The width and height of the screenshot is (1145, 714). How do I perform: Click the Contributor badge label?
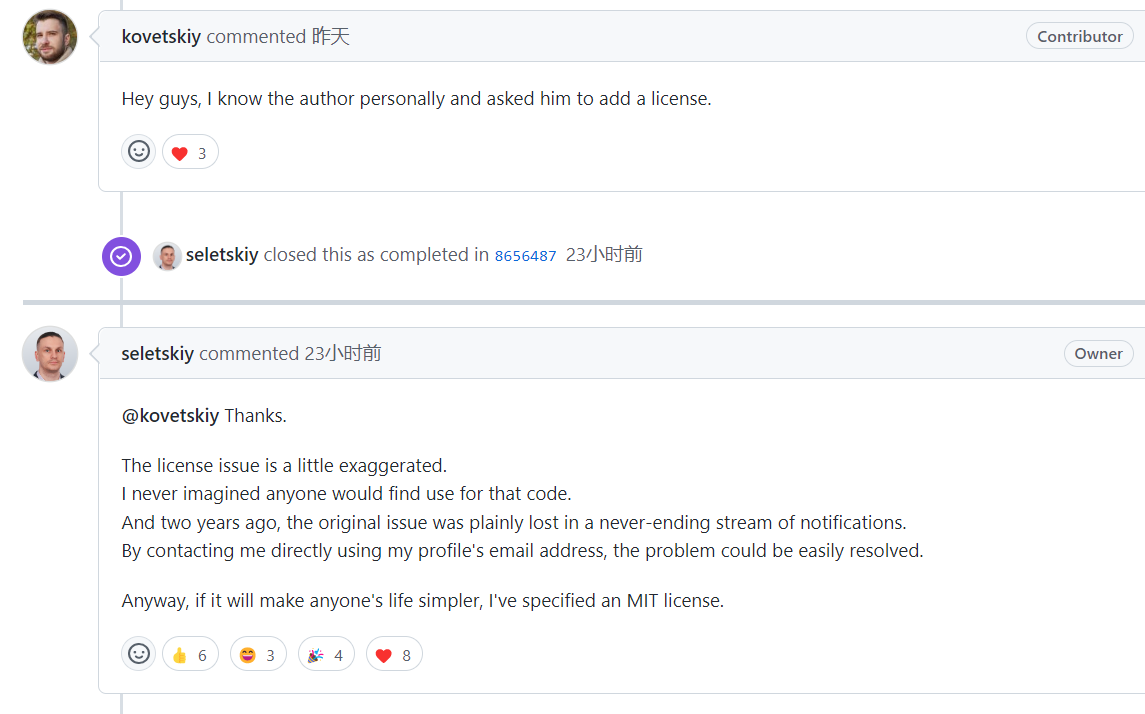tap(1079, 37)
